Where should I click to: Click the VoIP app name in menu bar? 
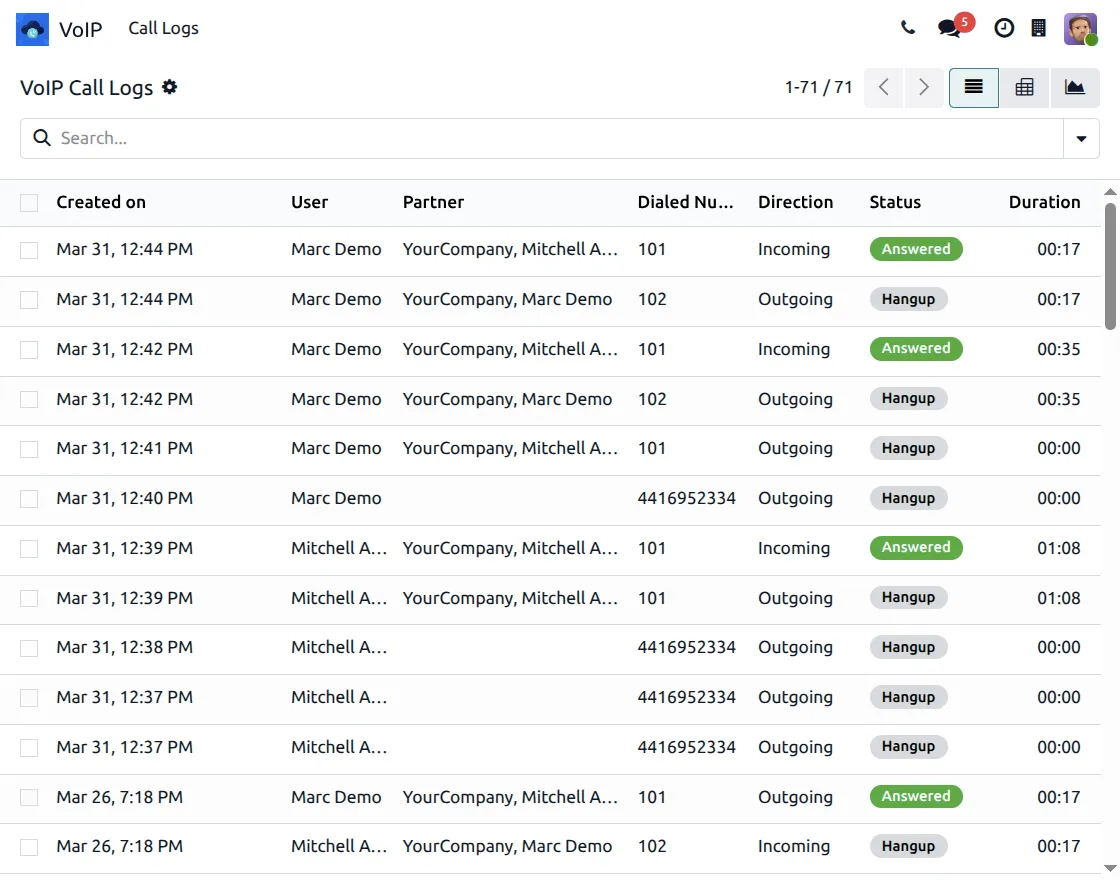pos(82,29)
